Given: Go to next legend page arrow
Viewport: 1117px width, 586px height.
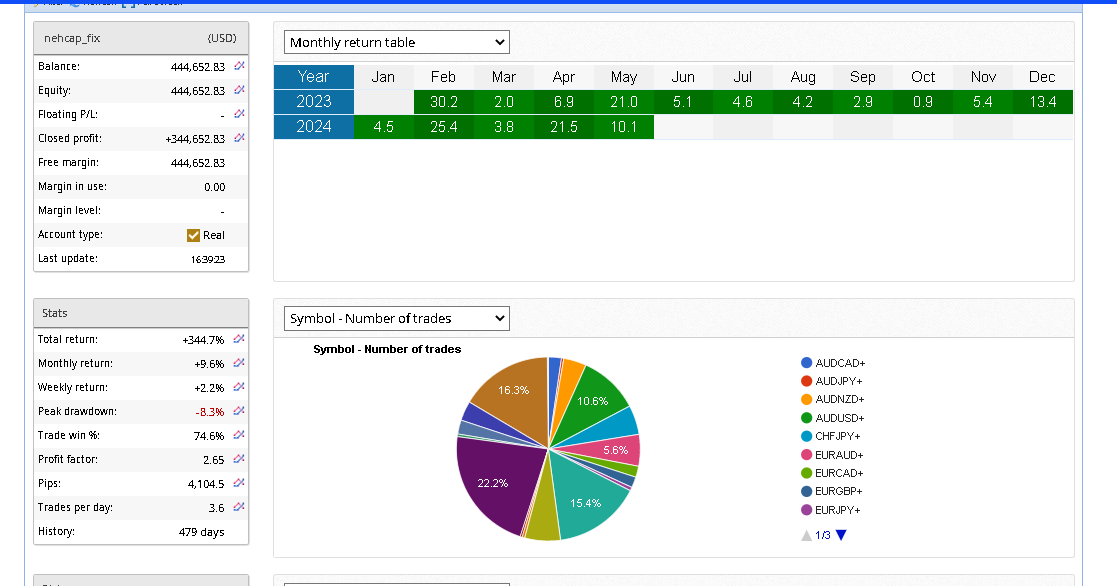Looking at the screenshot, I should (841, 535).
